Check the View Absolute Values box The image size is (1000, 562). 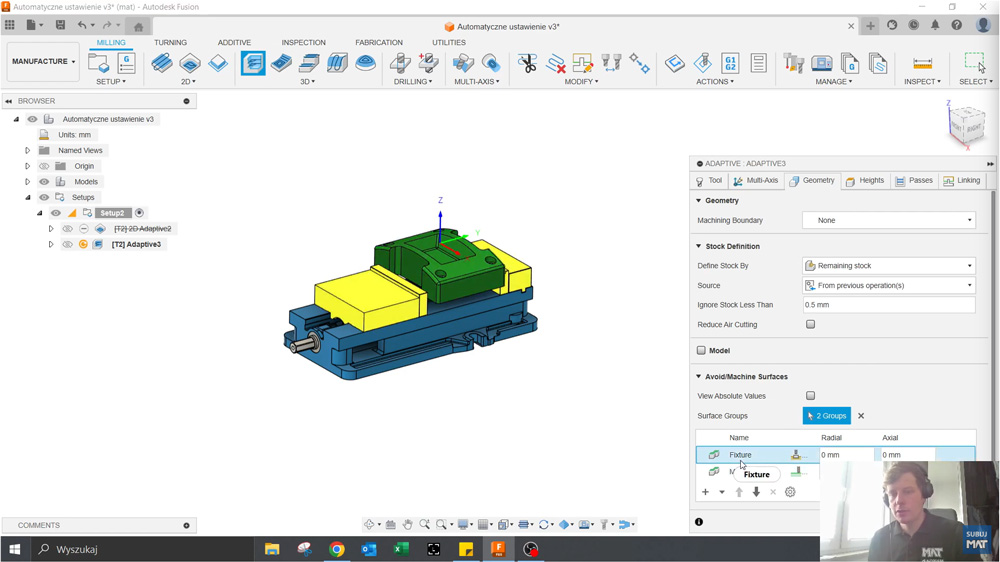pyautogui.click(x=810, y=396)
